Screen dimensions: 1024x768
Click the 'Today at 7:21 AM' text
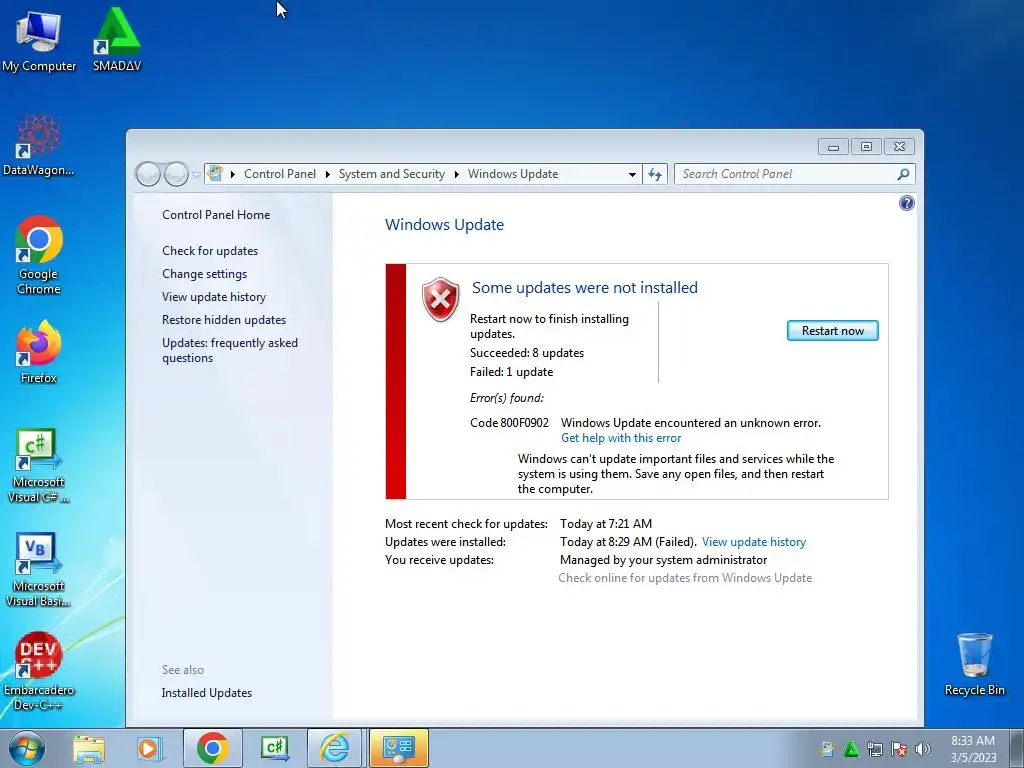tap(606, 524)
